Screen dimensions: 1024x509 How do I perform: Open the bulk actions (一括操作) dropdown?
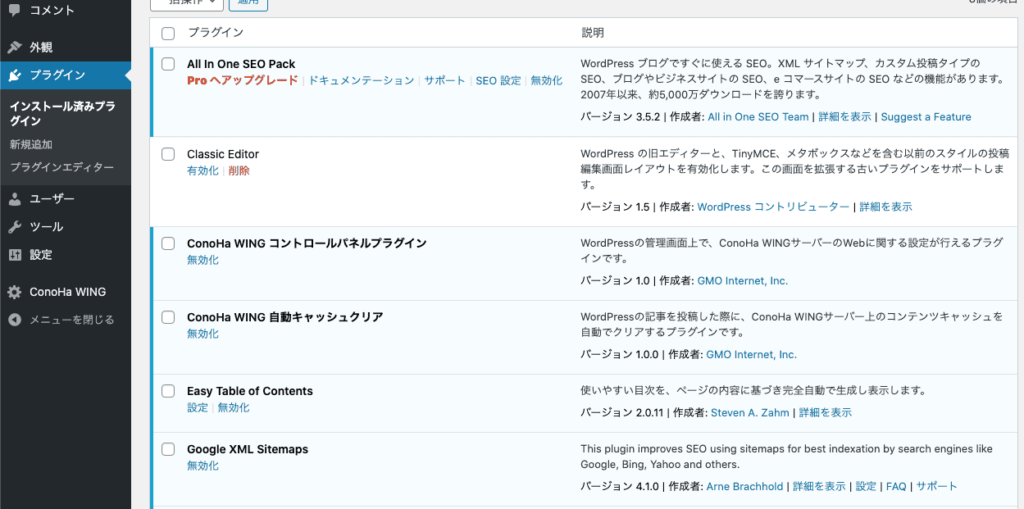(x=187, y=4)
